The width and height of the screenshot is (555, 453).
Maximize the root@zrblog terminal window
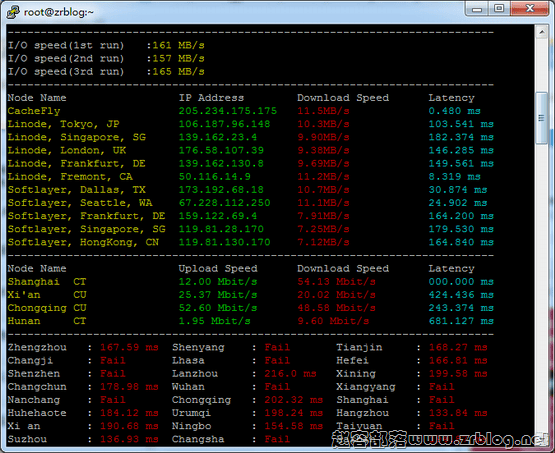tap(499, 9)
